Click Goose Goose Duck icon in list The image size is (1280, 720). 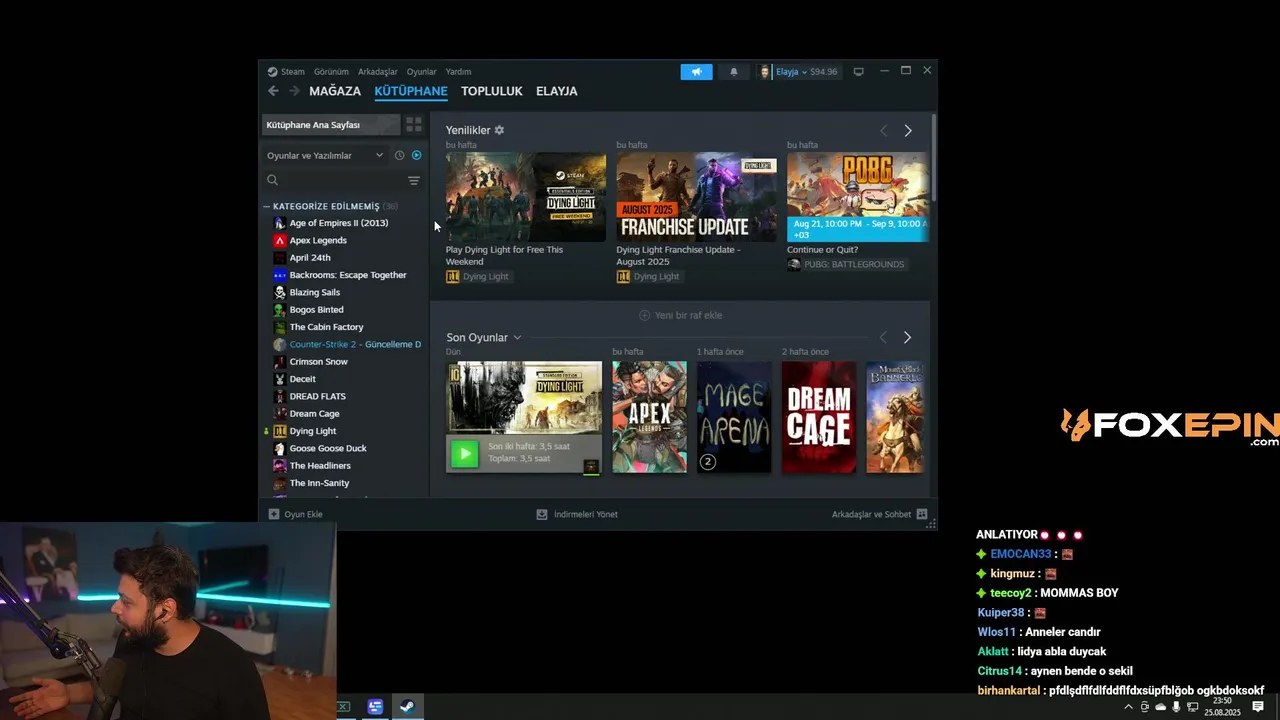tap(280, 448)
